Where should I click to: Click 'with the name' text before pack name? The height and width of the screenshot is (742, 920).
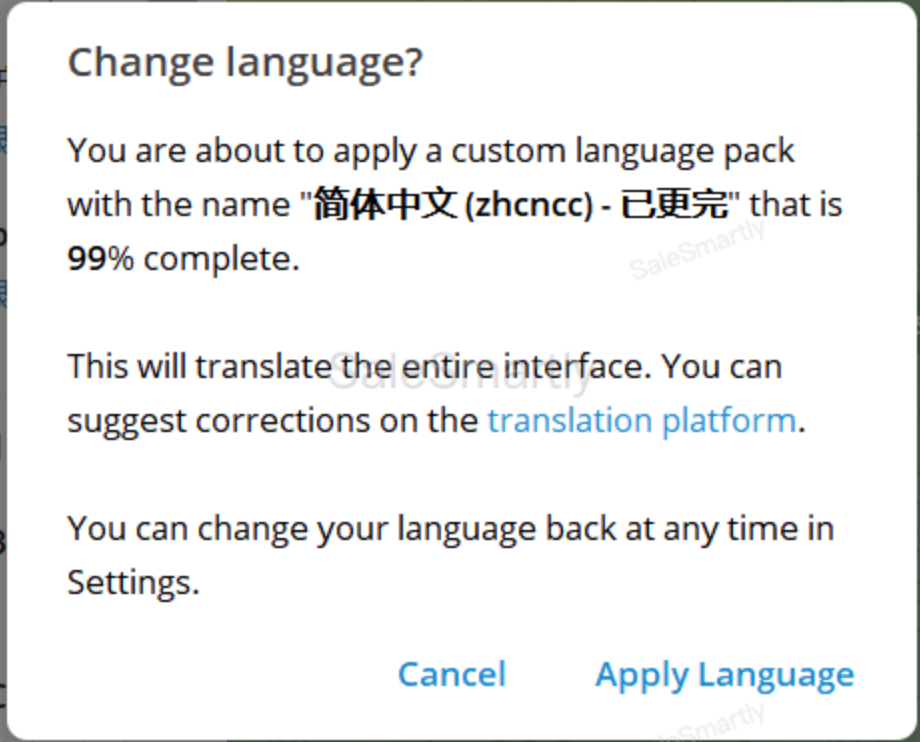coord(178,205)
